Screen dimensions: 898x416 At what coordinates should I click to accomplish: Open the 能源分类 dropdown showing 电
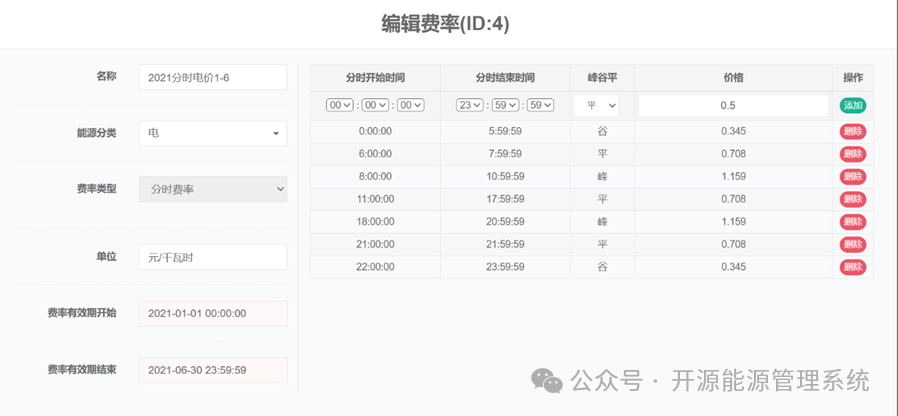(x=213, y=133)
